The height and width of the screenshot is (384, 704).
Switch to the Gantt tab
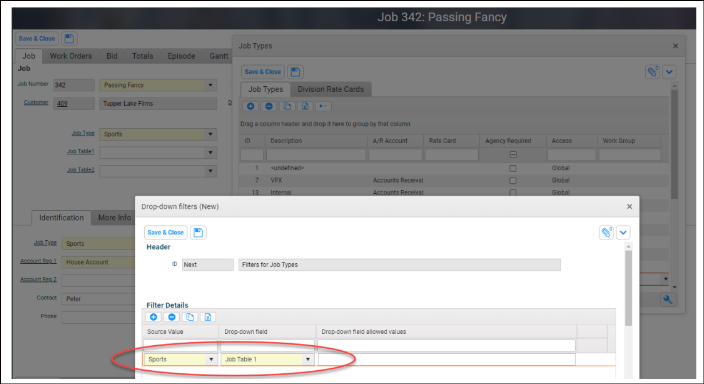(219, 56)
